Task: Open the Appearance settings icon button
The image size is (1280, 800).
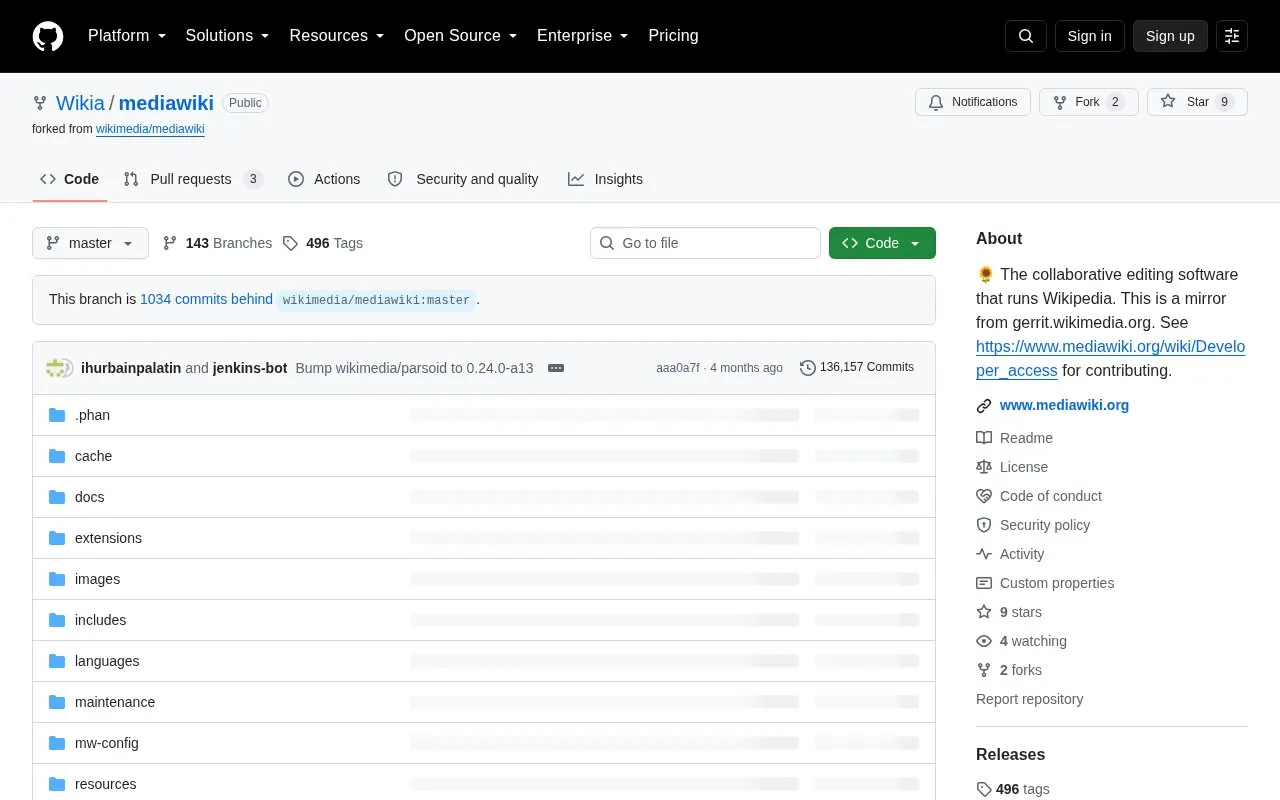Action: point(1232,36)
